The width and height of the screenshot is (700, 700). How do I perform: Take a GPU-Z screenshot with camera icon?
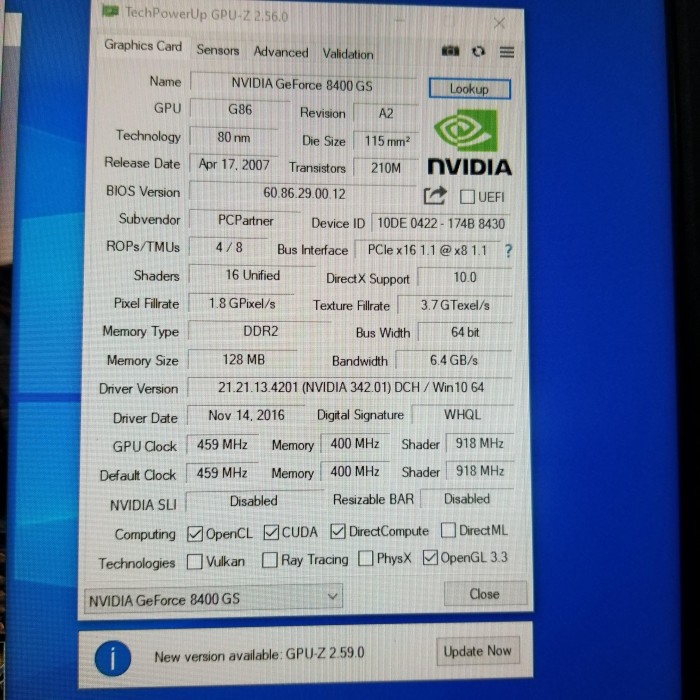coord(450,51)
